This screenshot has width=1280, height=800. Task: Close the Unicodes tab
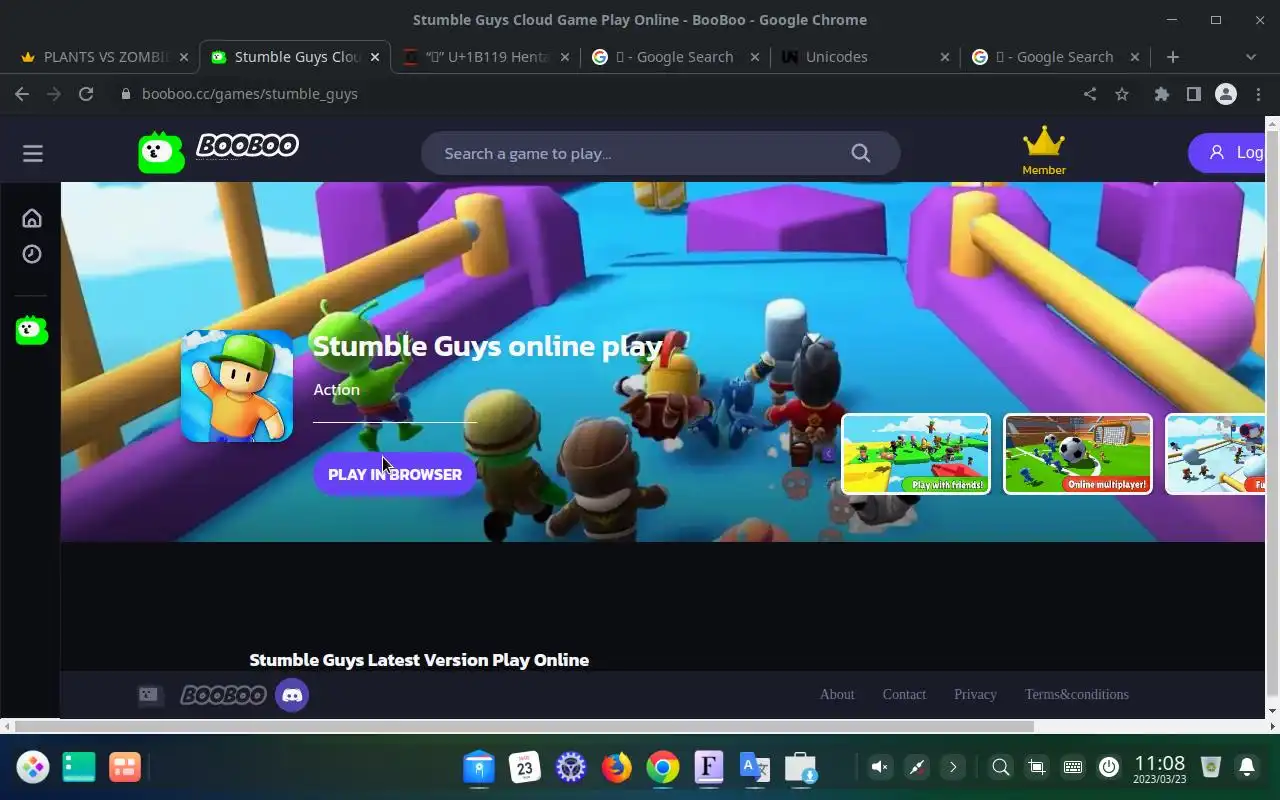(x=945, y=57)
